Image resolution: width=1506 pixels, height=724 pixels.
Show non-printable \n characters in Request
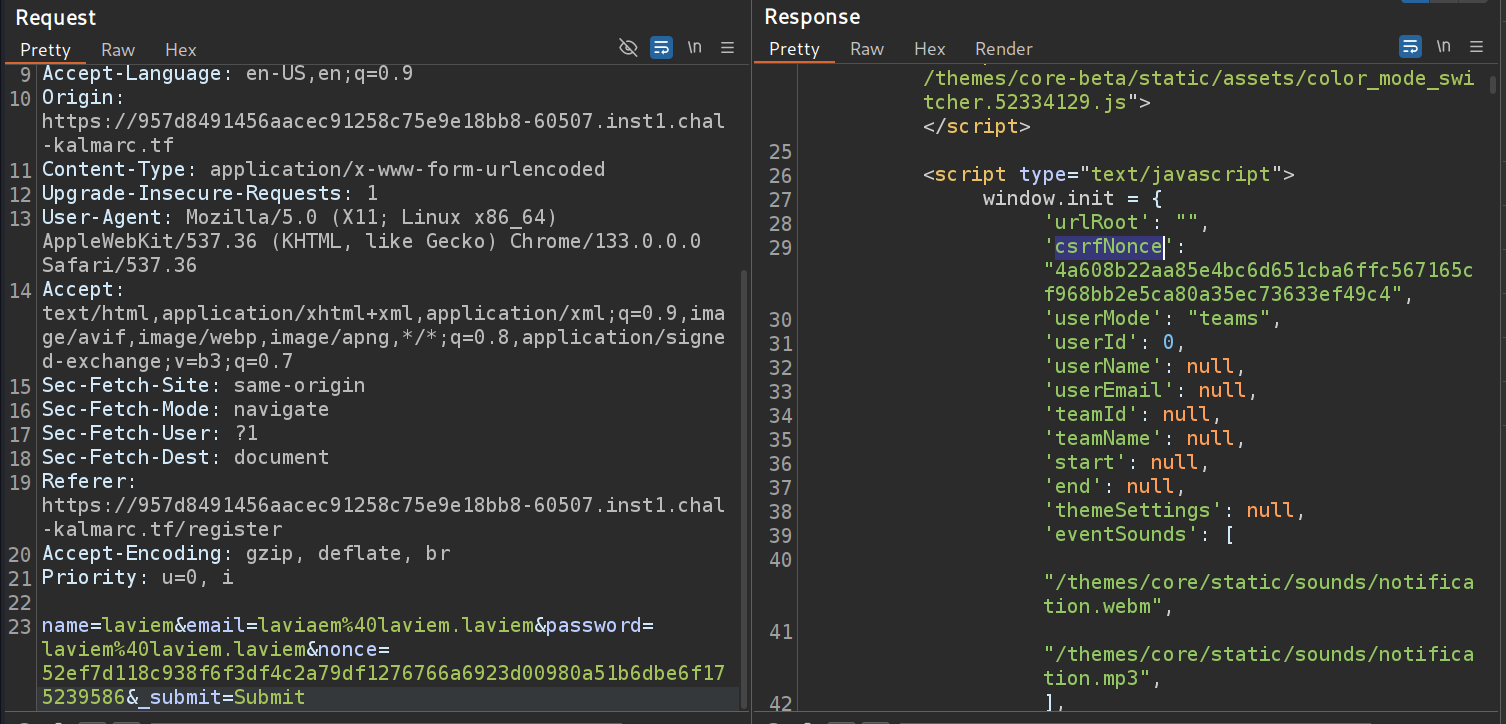[x=694, y=48]
